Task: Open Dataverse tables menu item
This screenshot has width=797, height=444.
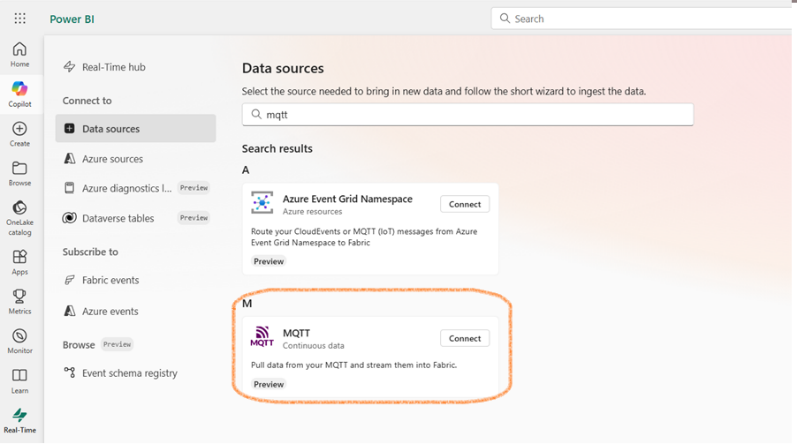Action: [x=136, y=218]
